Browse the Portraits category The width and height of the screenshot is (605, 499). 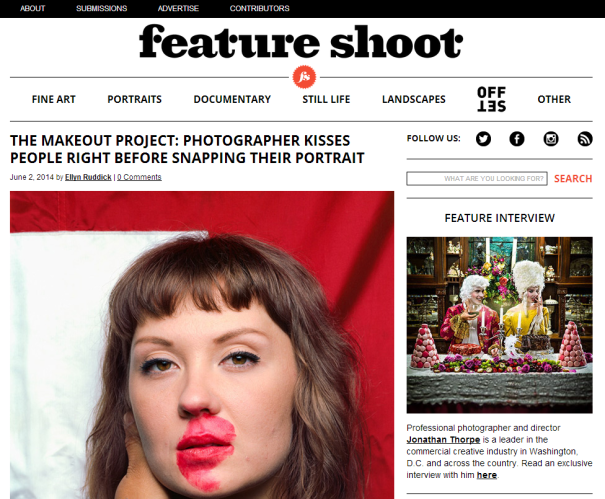point(134,100)
